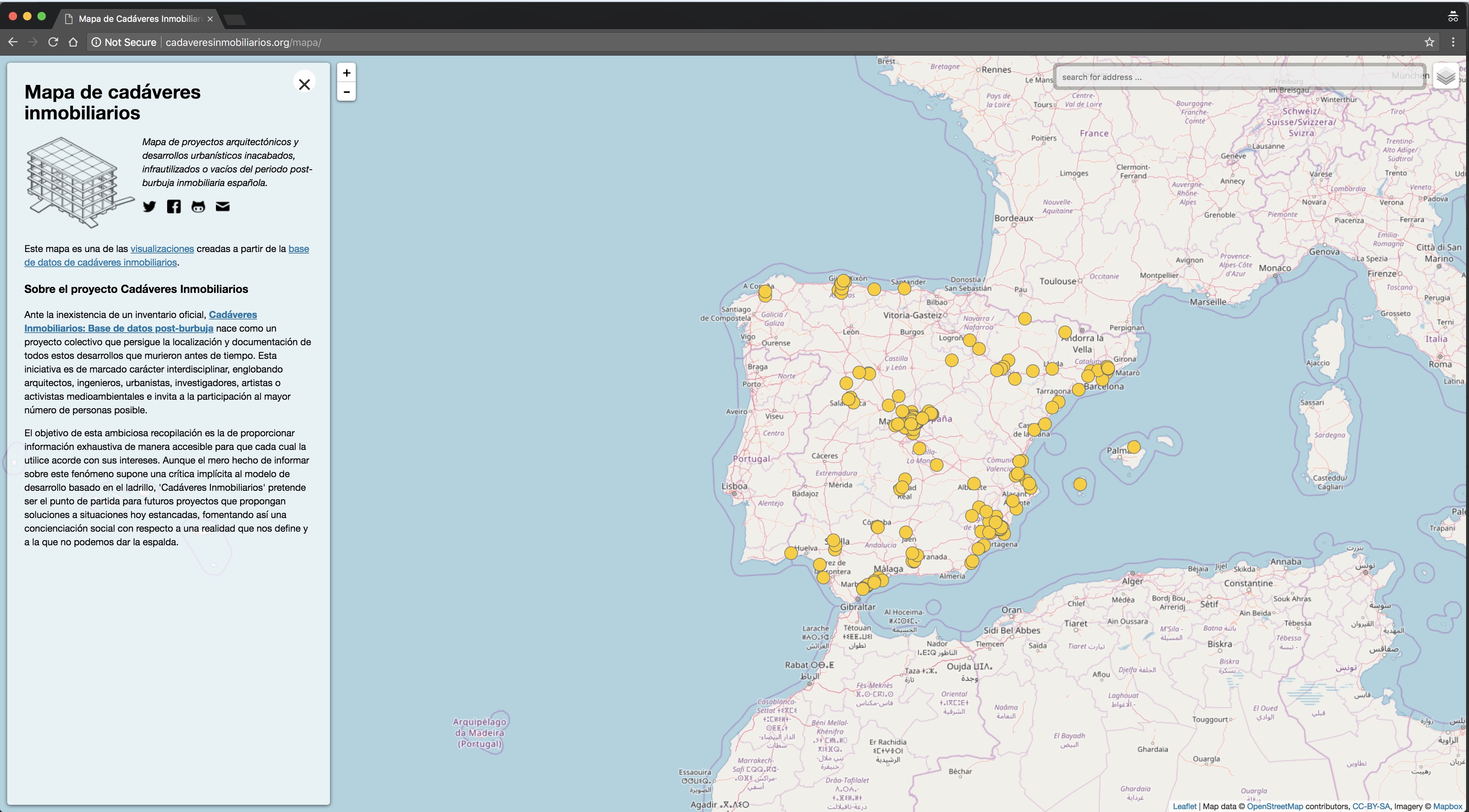Open the CC-BY-SA license link

click(1371, 806)
